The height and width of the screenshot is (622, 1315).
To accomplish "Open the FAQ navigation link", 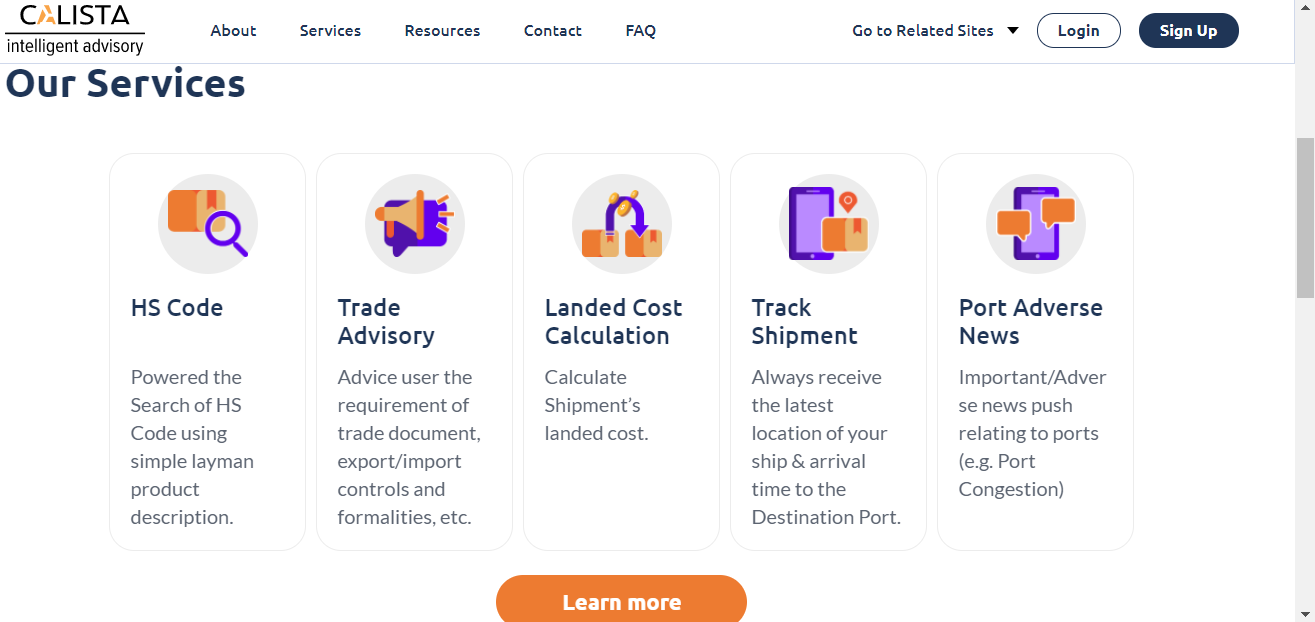I will 641,31.
